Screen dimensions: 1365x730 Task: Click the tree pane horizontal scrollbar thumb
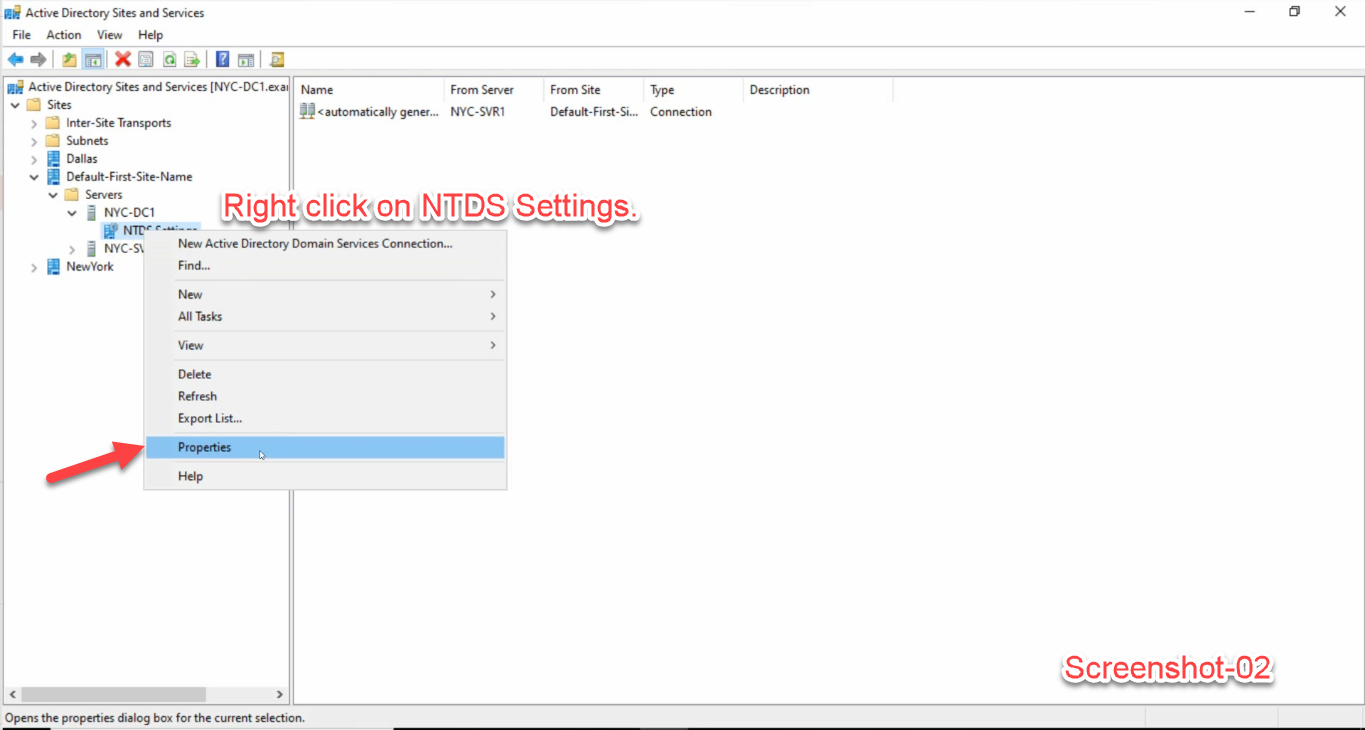(x=113, y=694)
